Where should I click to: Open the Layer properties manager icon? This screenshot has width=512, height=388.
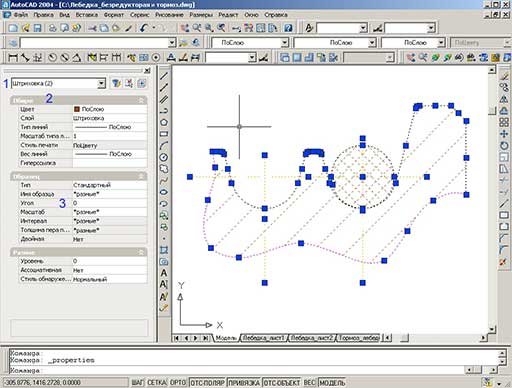[x=13, y=43]
